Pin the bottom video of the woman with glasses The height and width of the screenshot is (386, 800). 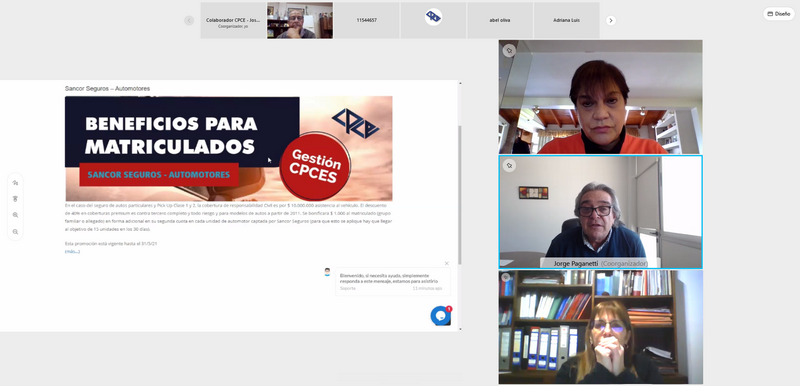[506, 277]
